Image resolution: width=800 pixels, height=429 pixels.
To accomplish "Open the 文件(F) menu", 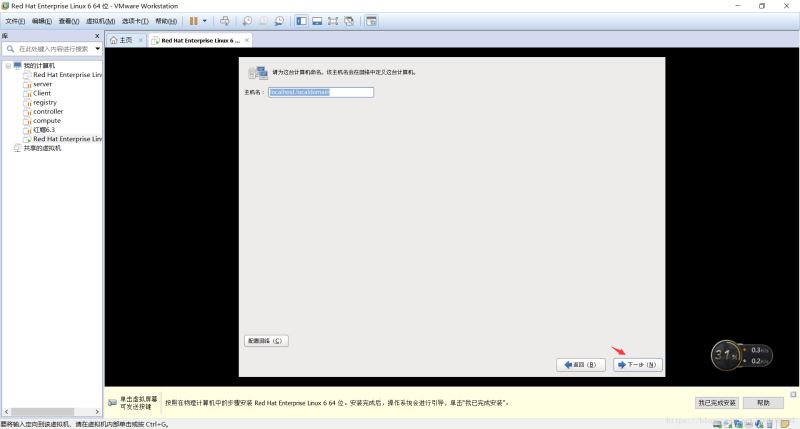I will [15, 20].
